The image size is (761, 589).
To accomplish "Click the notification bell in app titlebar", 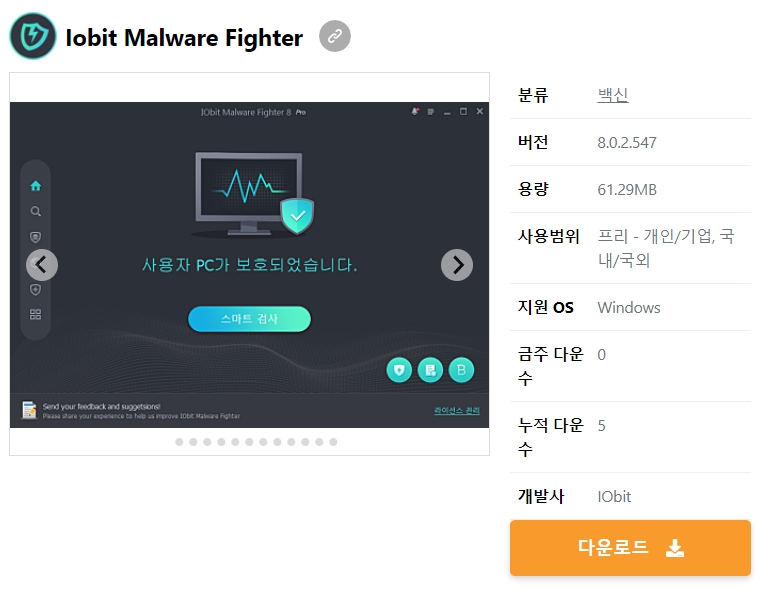I will coord(415,112).
